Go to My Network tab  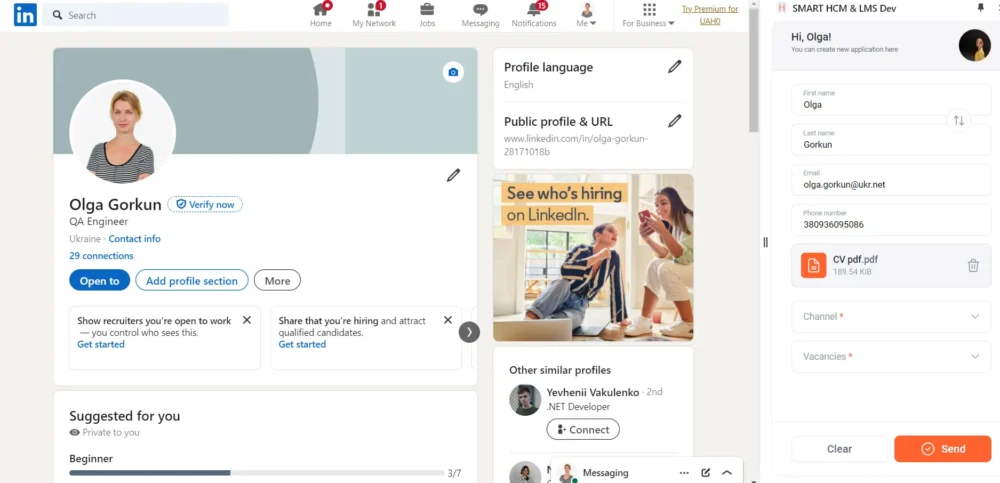tap(374, 15)
